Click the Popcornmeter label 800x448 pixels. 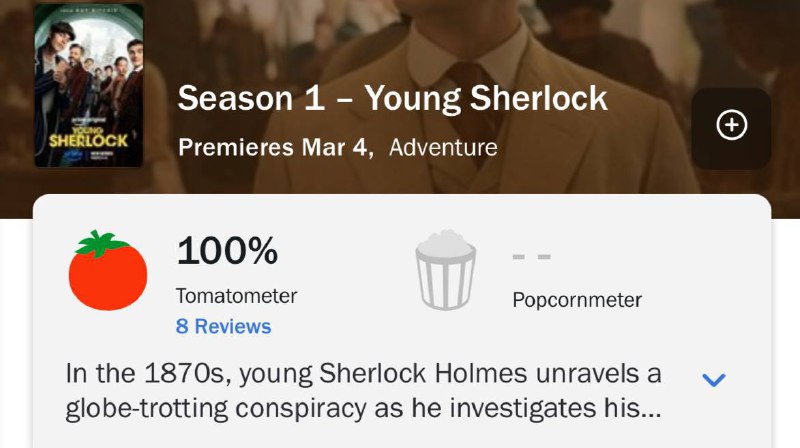point(577,300)
